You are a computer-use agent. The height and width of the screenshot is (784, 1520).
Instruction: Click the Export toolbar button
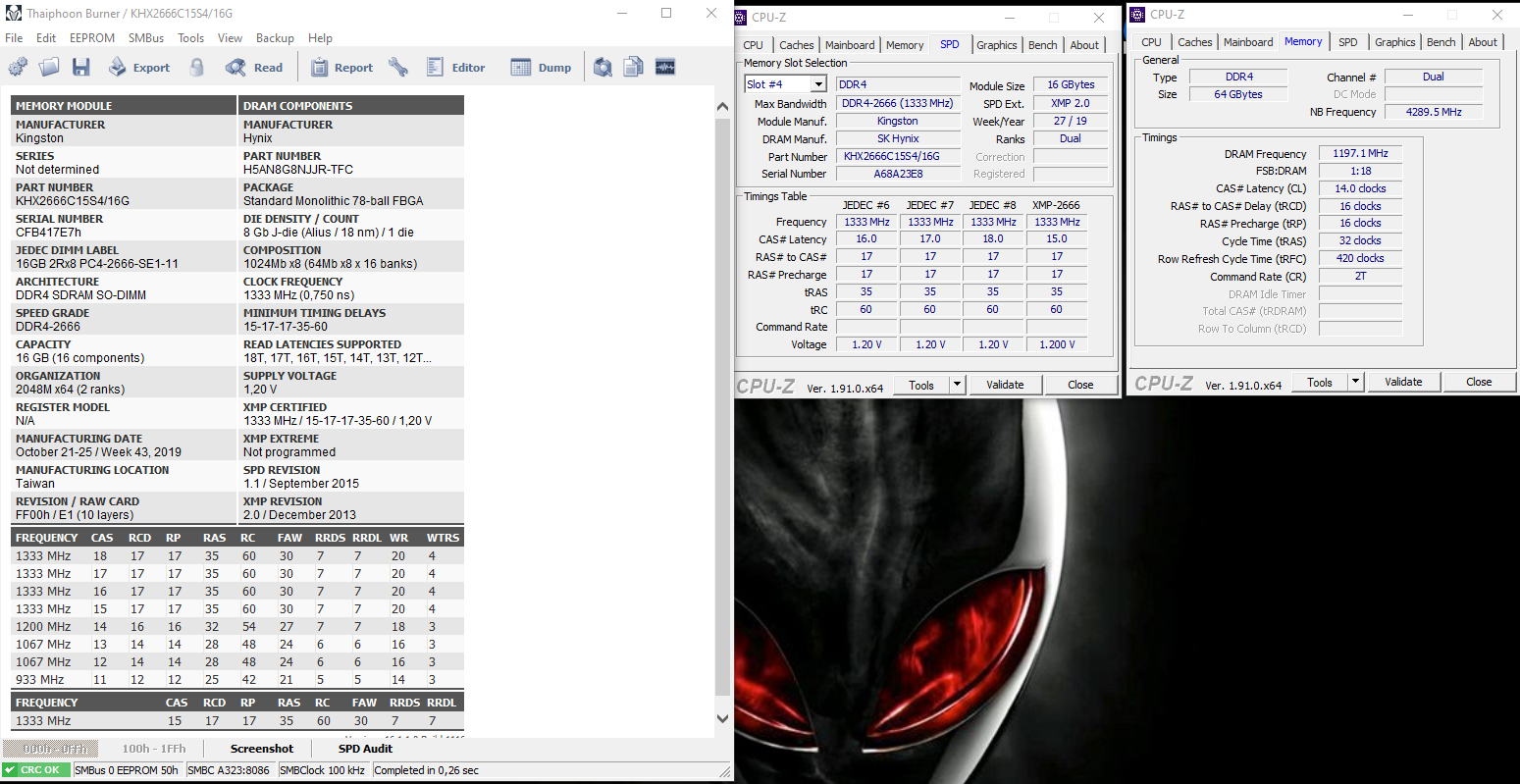pos(139,68)
